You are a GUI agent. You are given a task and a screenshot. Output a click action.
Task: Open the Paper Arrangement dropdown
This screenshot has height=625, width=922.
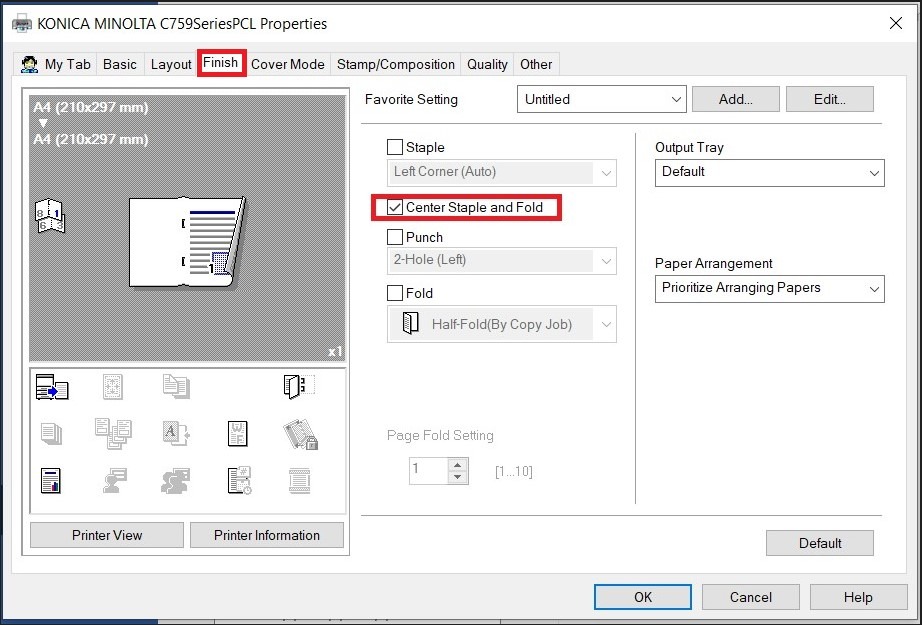point(769,288)
